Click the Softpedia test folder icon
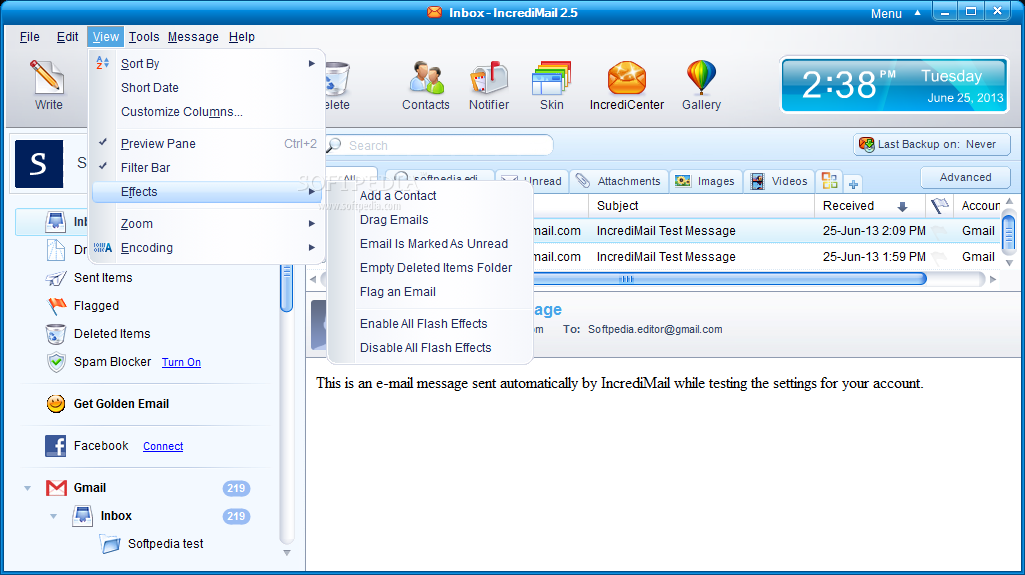The image size is (1025, 575). click(110, 544)
